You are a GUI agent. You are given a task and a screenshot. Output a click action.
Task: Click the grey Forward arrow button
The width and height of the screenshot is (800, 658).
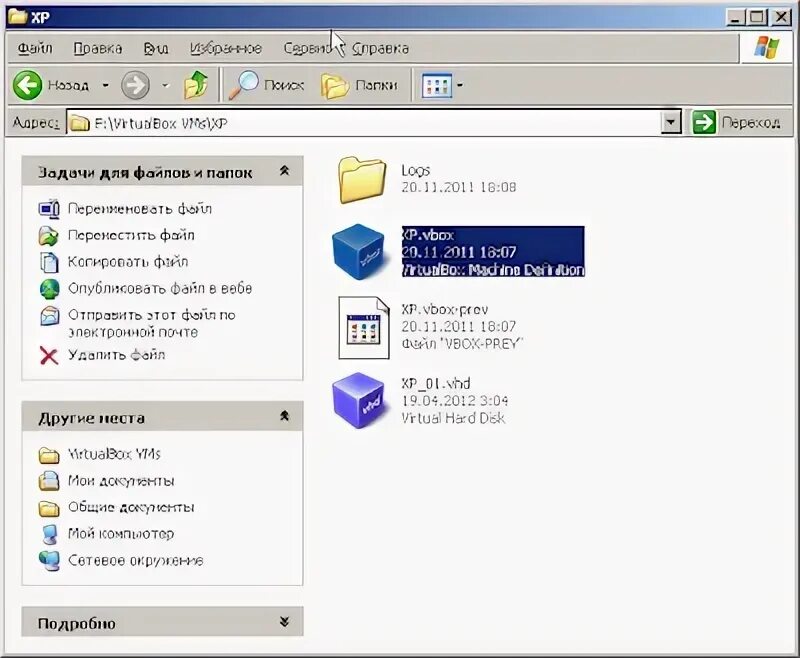pos(135,85)
